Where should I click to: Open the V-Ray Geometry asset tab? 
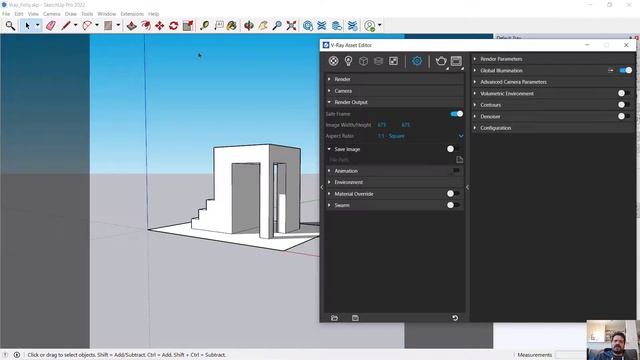[363, 61]
